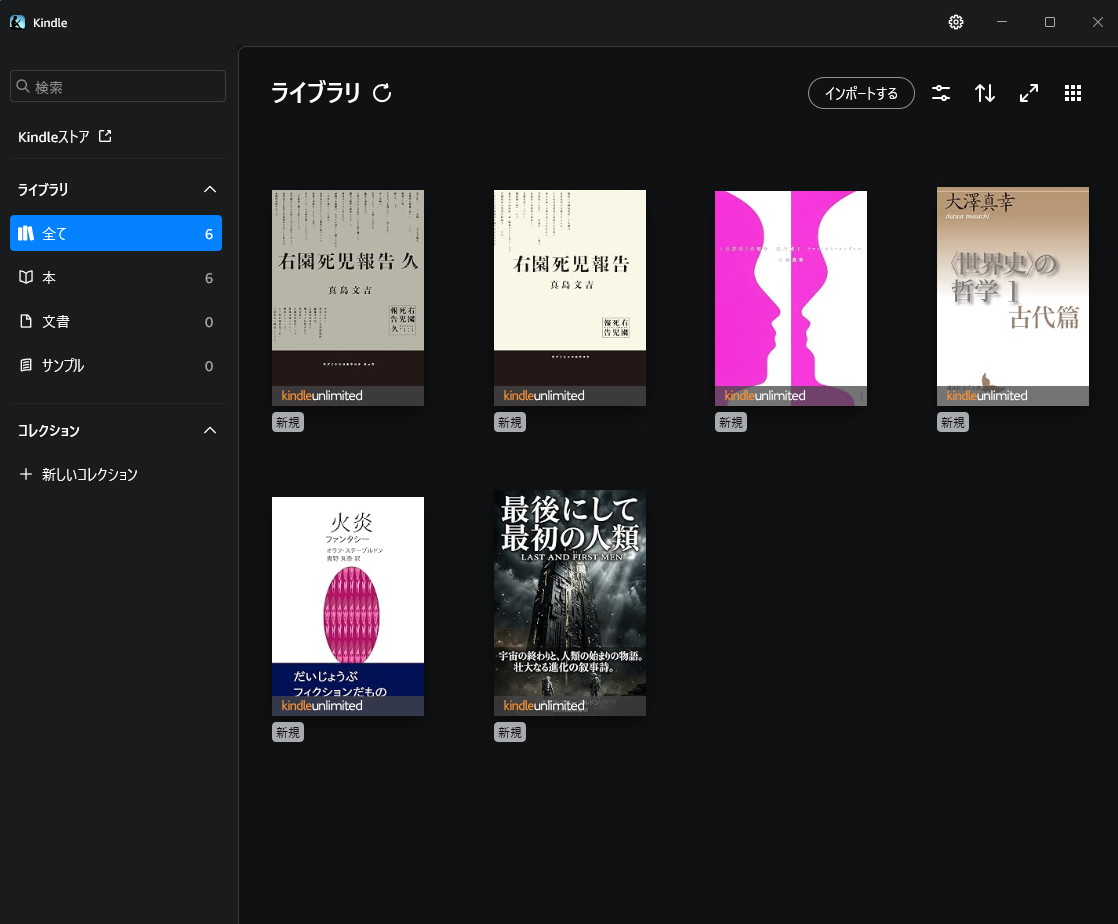Open the 火炎 ファンタジー book cover
The width and height of the screenshot is (1118, 924).
click(348, 606)
